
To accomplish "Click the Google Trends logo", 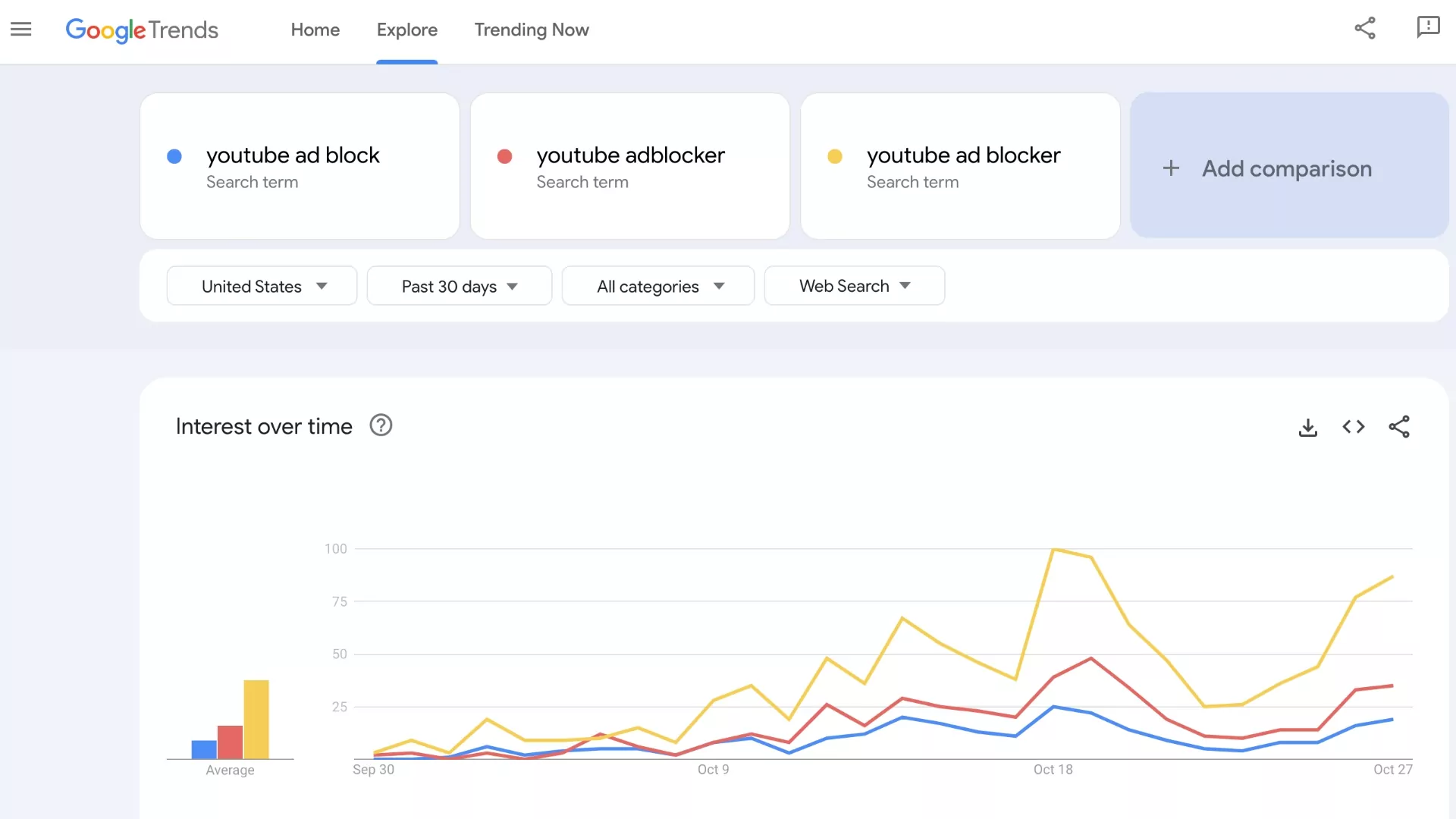I will coord(142,30).
